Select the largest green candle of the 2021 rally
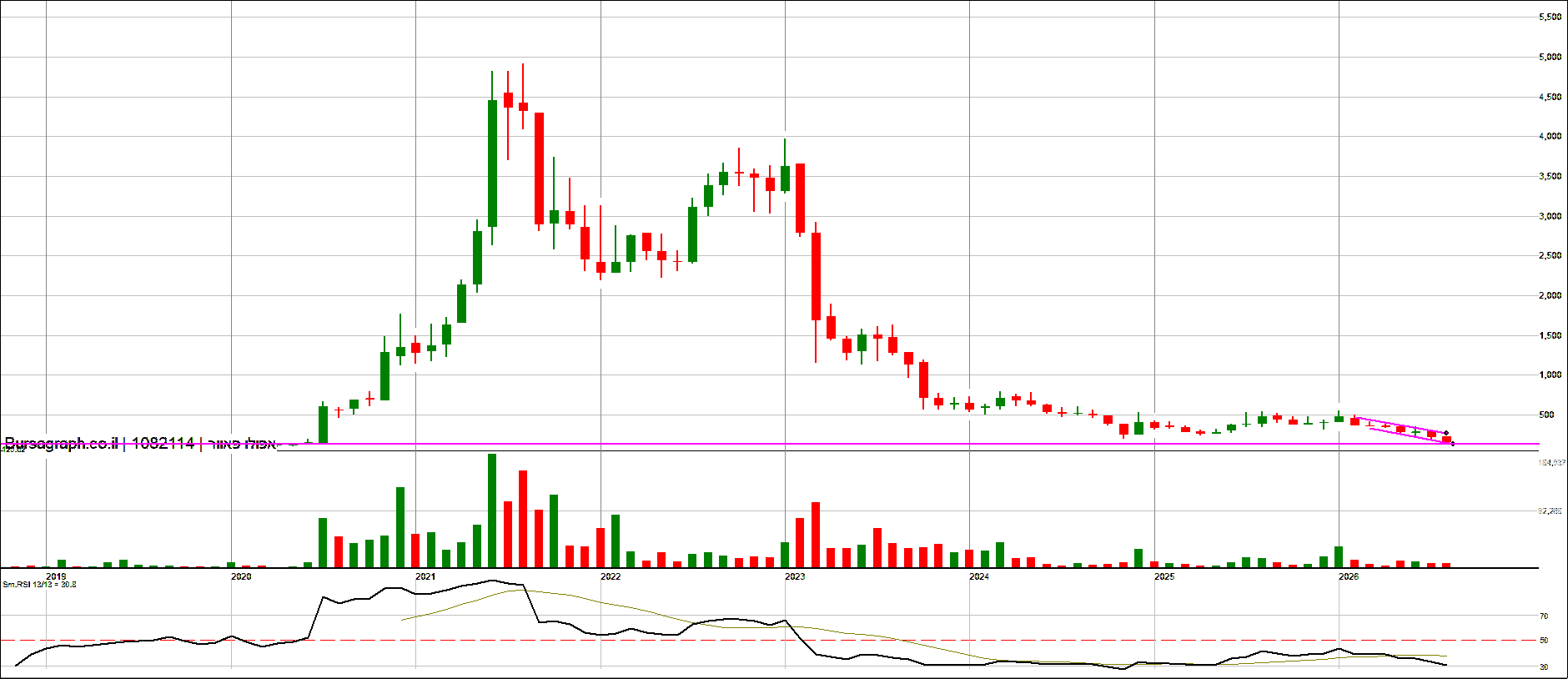1568x679 pixels. coord(492,163)
